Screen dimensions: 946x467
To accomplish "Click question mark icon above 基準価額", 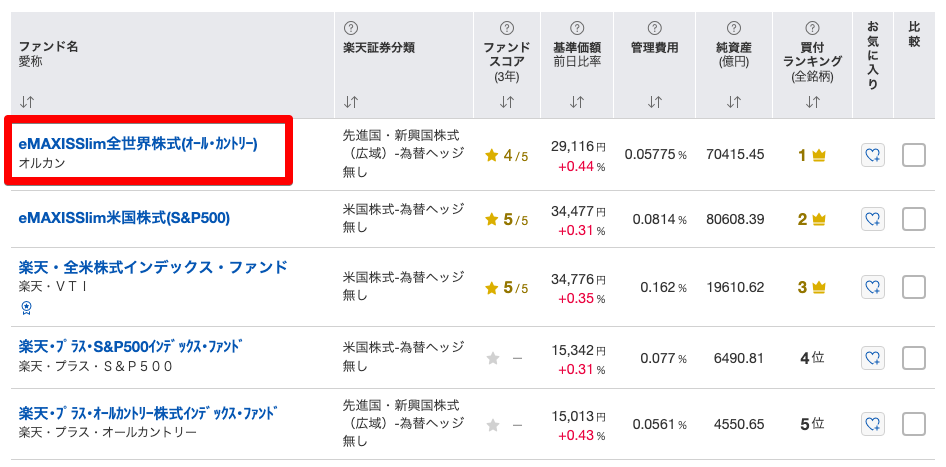I will [577, 28].
